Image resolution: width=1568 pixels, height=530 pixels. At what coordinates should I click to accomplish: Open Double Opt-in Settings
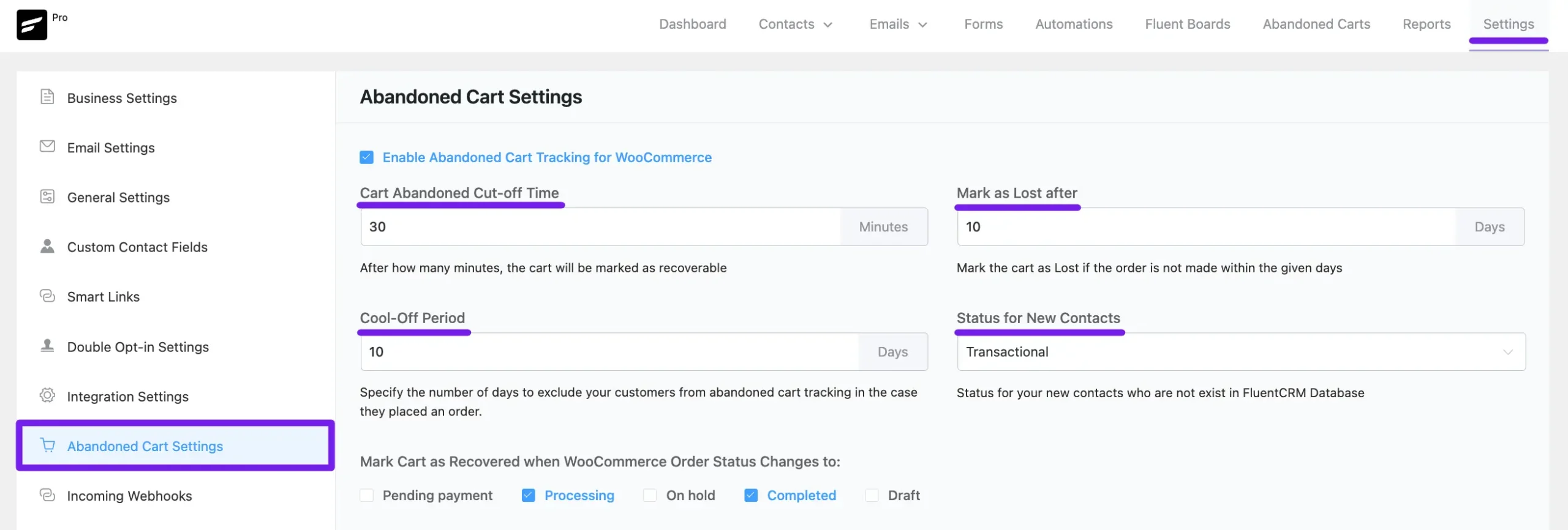pos(138,347)
